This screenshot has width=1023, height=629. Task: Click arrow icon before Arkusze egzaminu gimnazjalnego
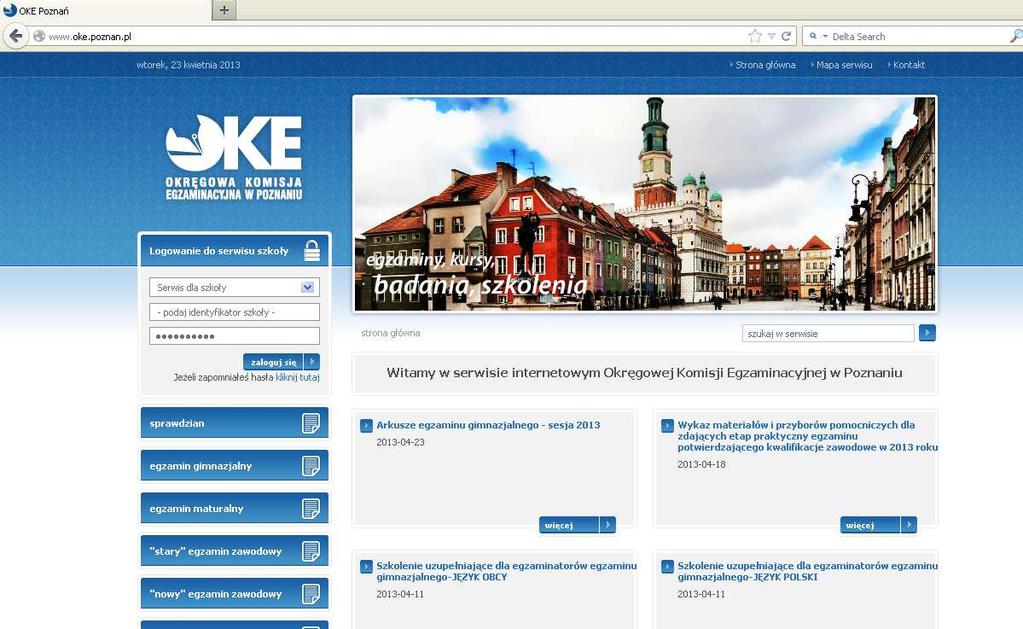point(366,425)
